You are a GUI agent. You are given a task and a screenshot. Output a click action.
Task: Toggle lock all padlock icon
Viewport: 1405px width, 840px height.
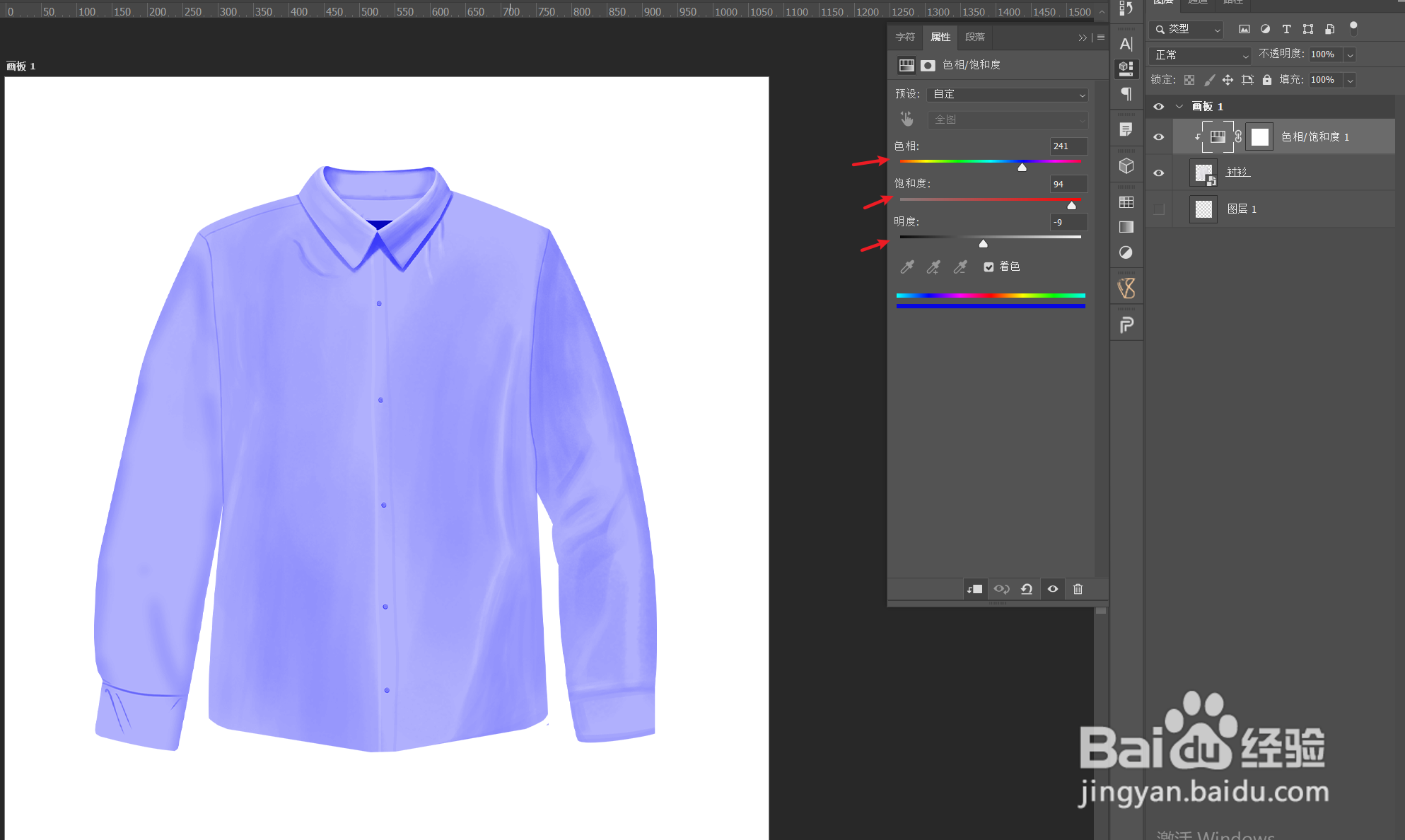click(1267, 80)
